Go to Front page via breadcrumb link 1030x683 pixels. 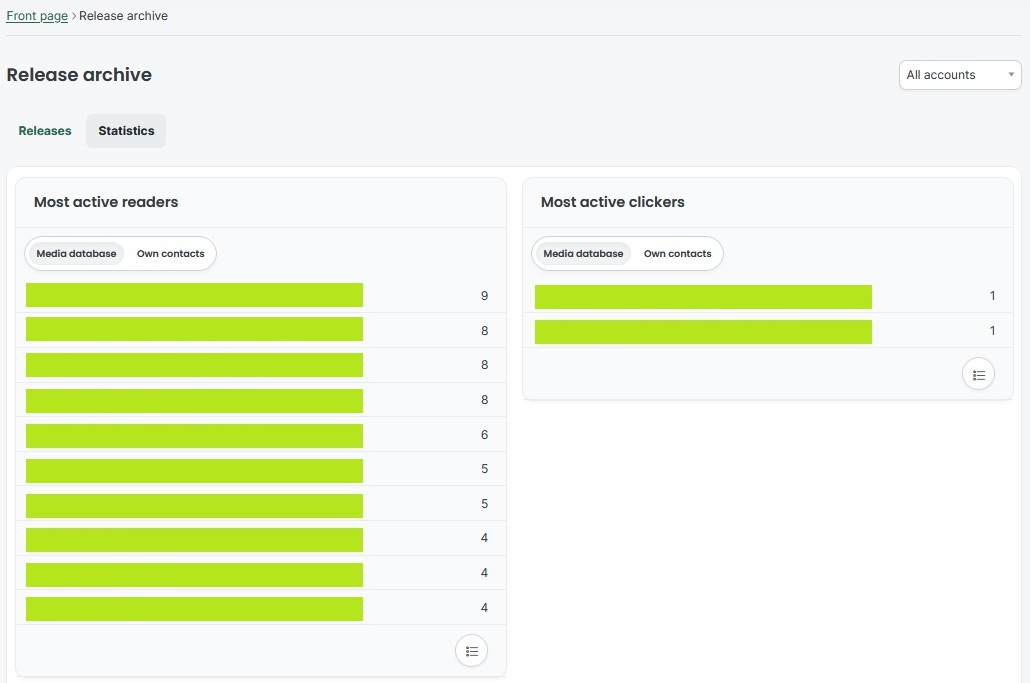[37, 16]
